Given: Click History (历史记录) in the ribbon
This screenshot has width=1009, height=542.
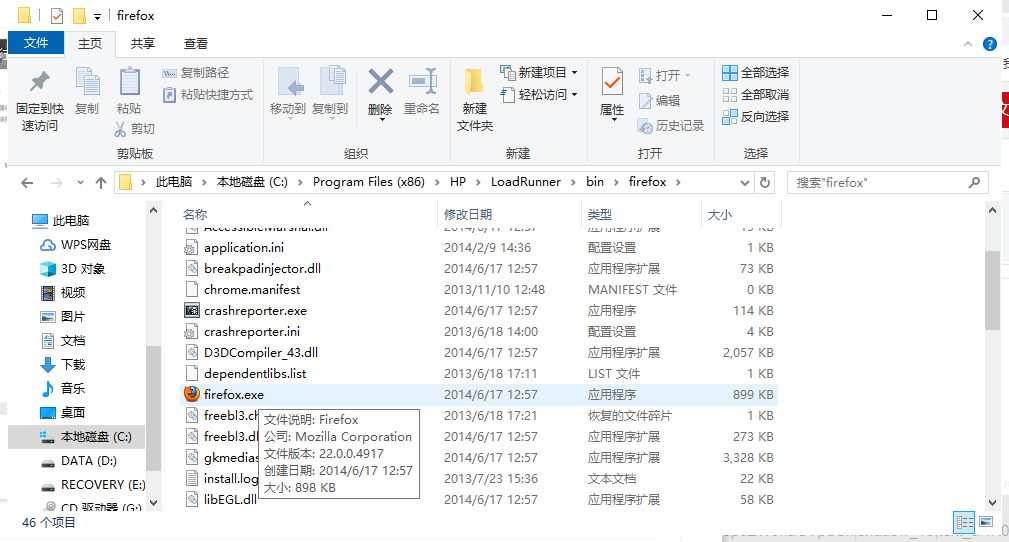Looking at the screenshot, I should tap(671, 126).
